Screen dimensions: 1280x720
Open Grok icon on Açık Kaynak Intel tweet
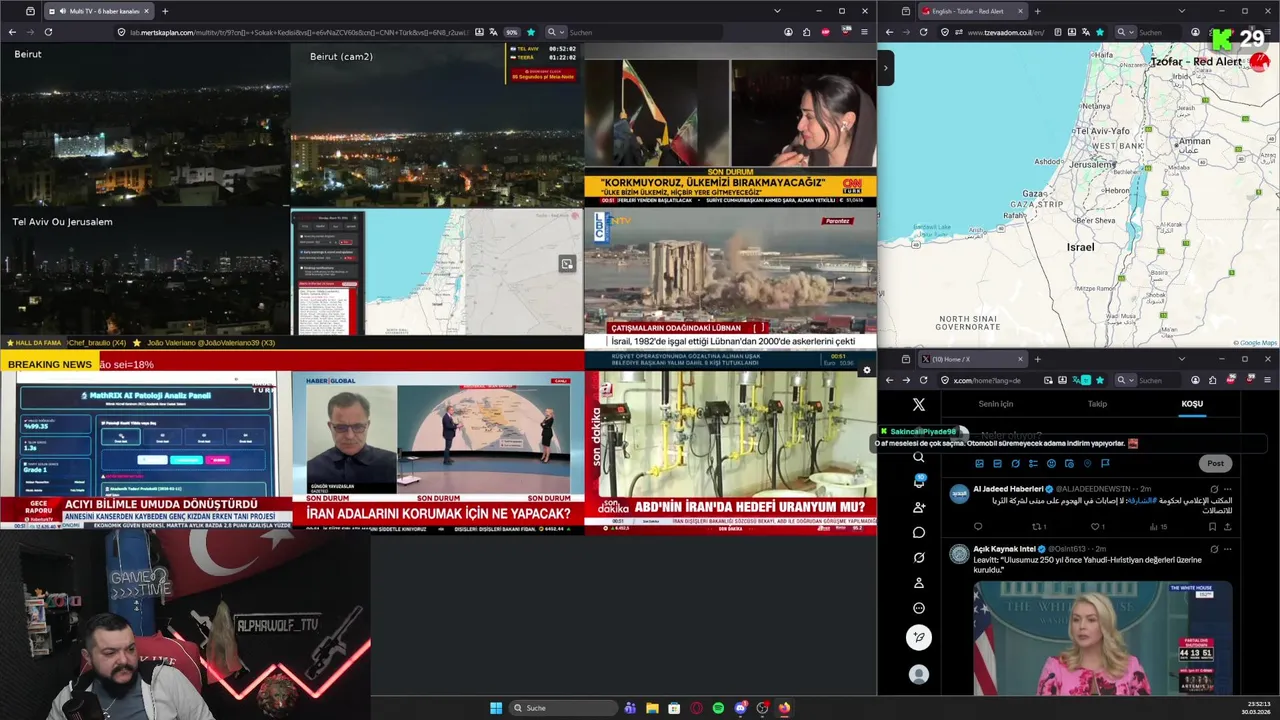pos(1214,549)
